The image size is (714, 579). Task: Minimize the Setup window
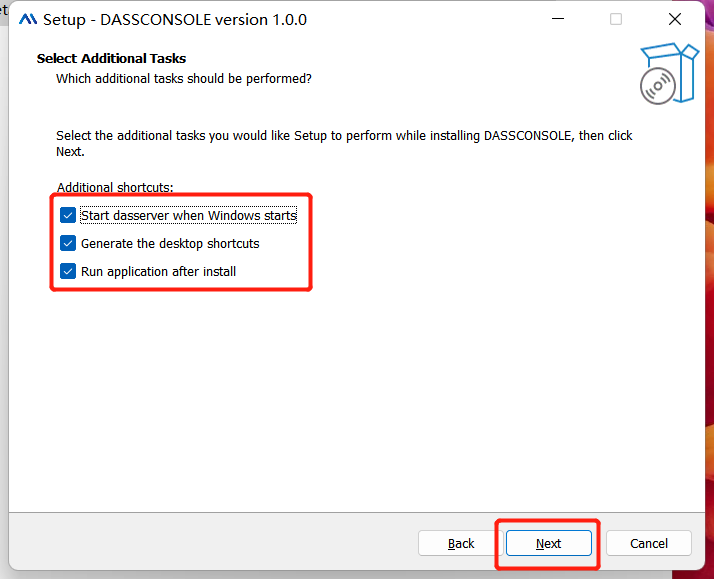pyautogui.click(x=558, y=19)
